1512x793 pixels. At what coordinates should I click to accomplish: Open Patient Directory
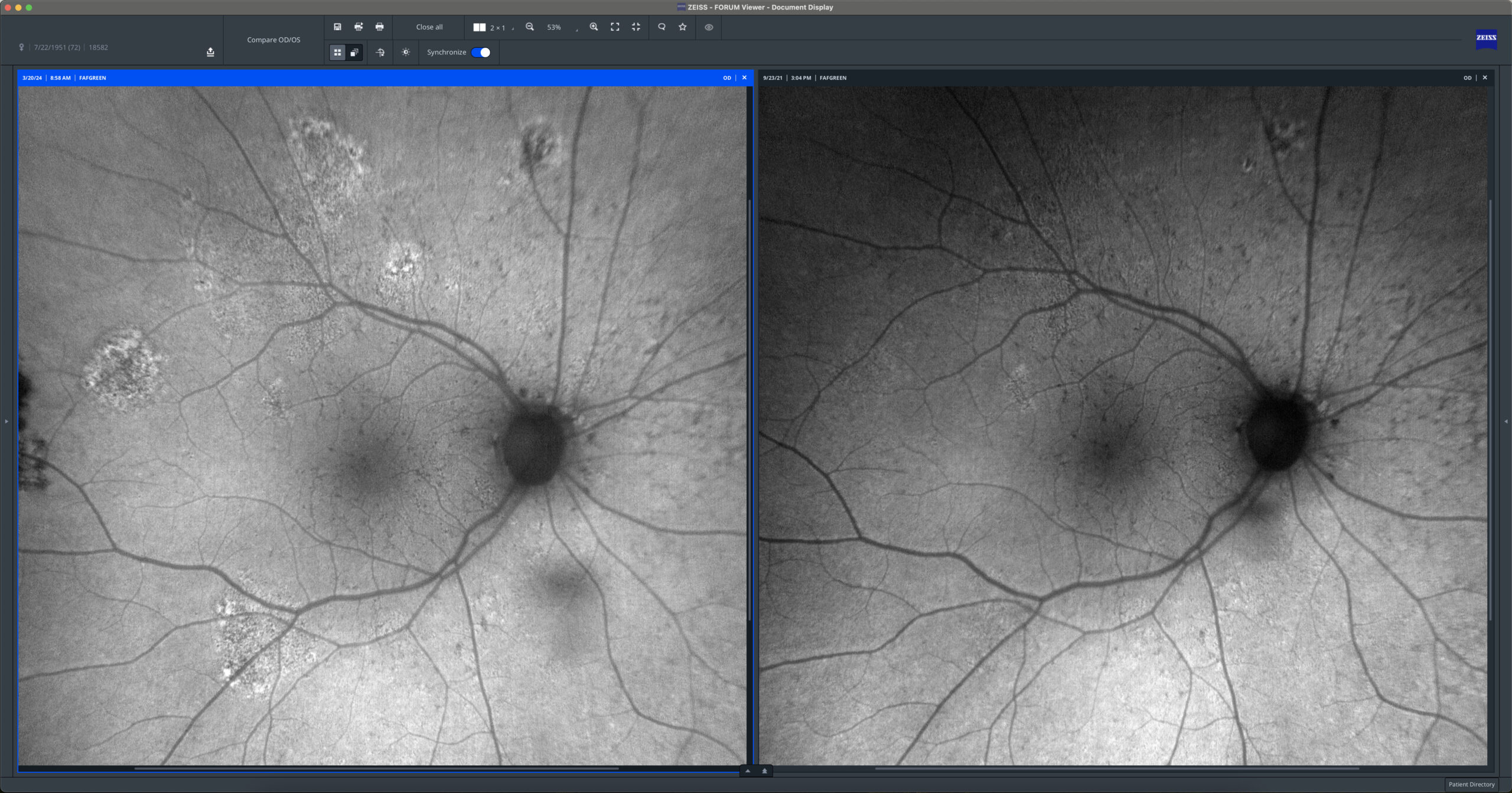point(1471,784)
